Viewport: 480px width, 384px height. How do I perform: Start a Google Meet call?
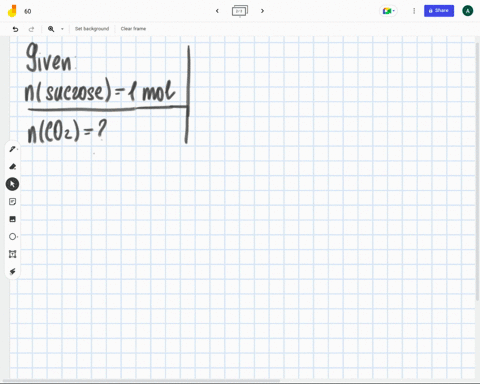click(x=388, y=11)
